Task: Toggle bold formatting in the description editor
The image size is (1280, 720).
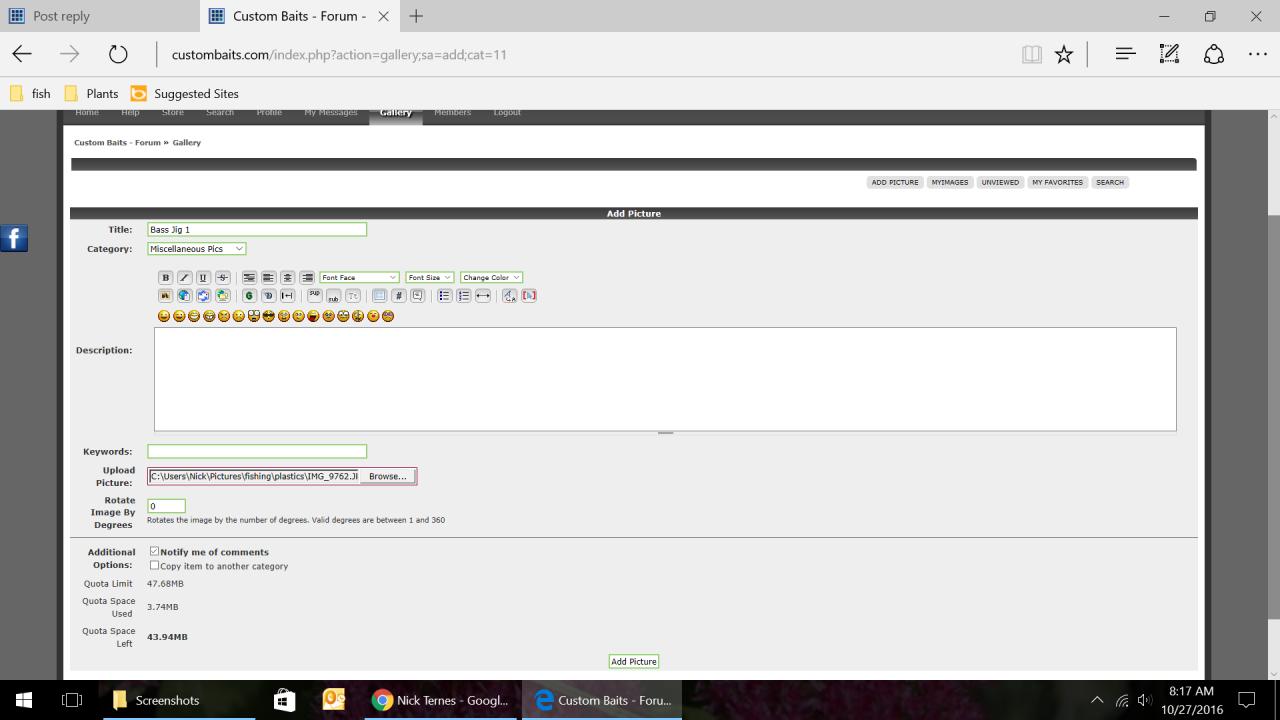Action: [166, 278]
